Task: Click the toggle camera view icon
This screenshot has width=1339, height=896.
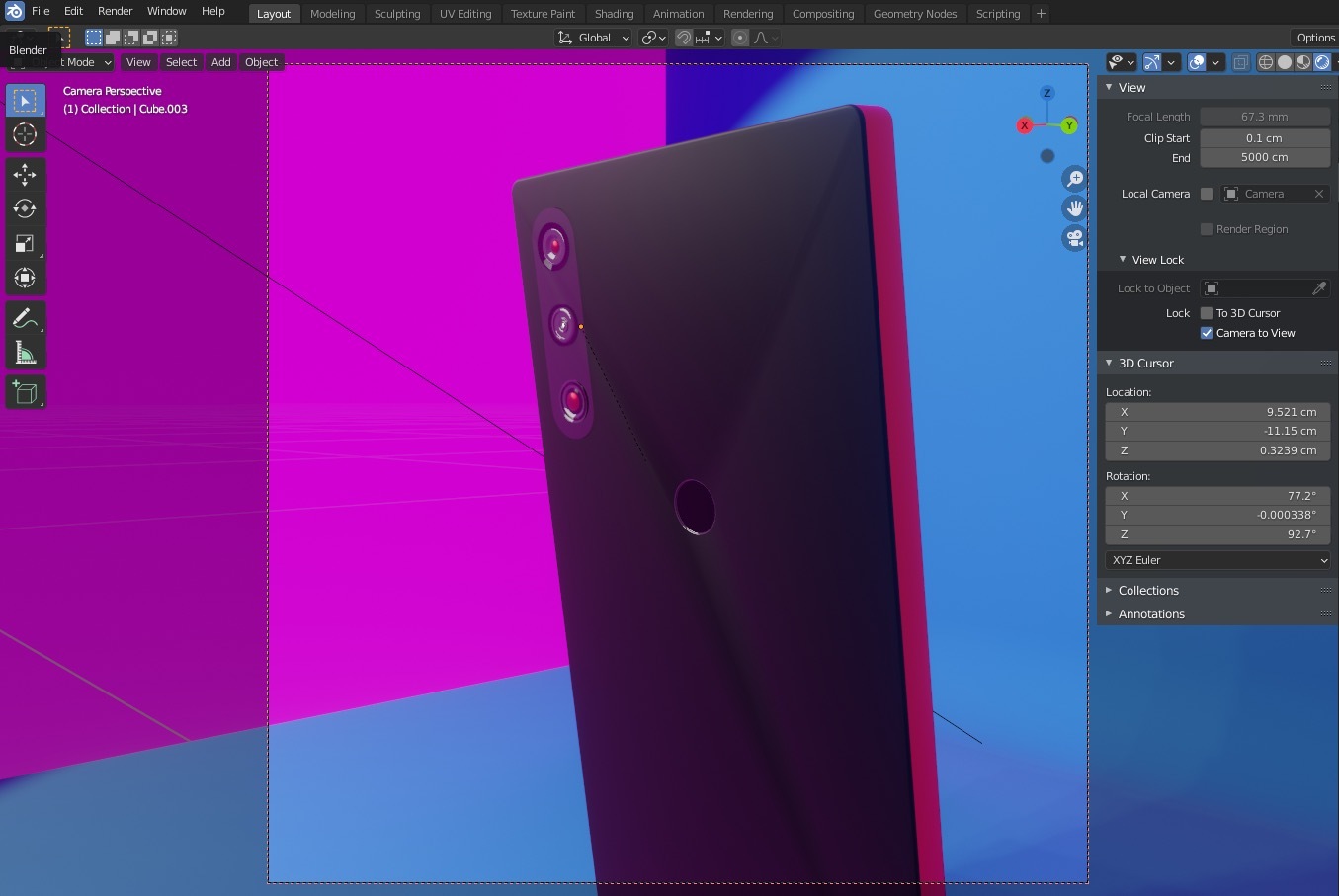Action: pyautogui.click(x=1074, y=238)
